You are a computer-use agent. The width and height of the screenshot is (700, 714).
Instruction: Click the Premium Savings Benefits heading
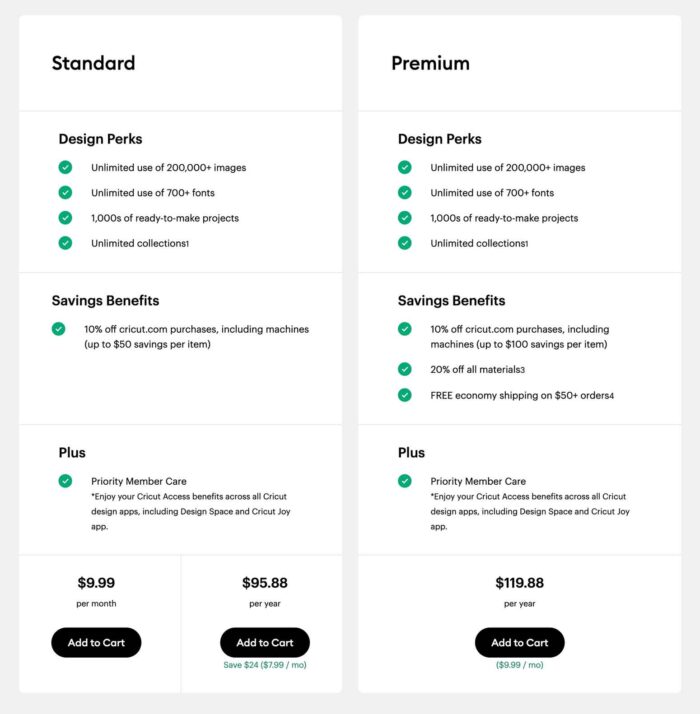click(x=451, y=301)
